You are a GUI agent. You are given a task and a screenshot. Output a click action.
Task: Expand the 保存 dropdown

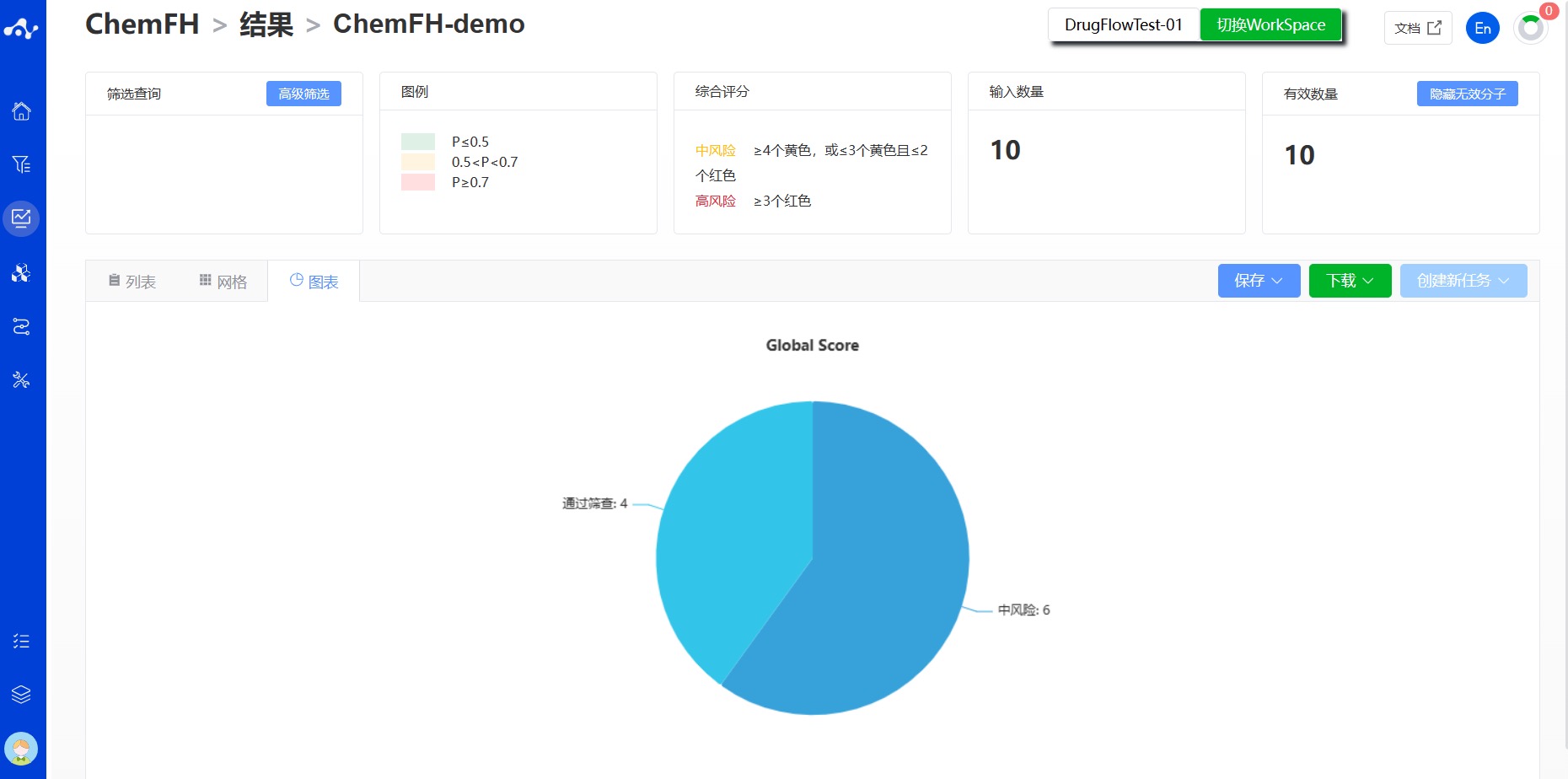click(x=1259, y=281)
